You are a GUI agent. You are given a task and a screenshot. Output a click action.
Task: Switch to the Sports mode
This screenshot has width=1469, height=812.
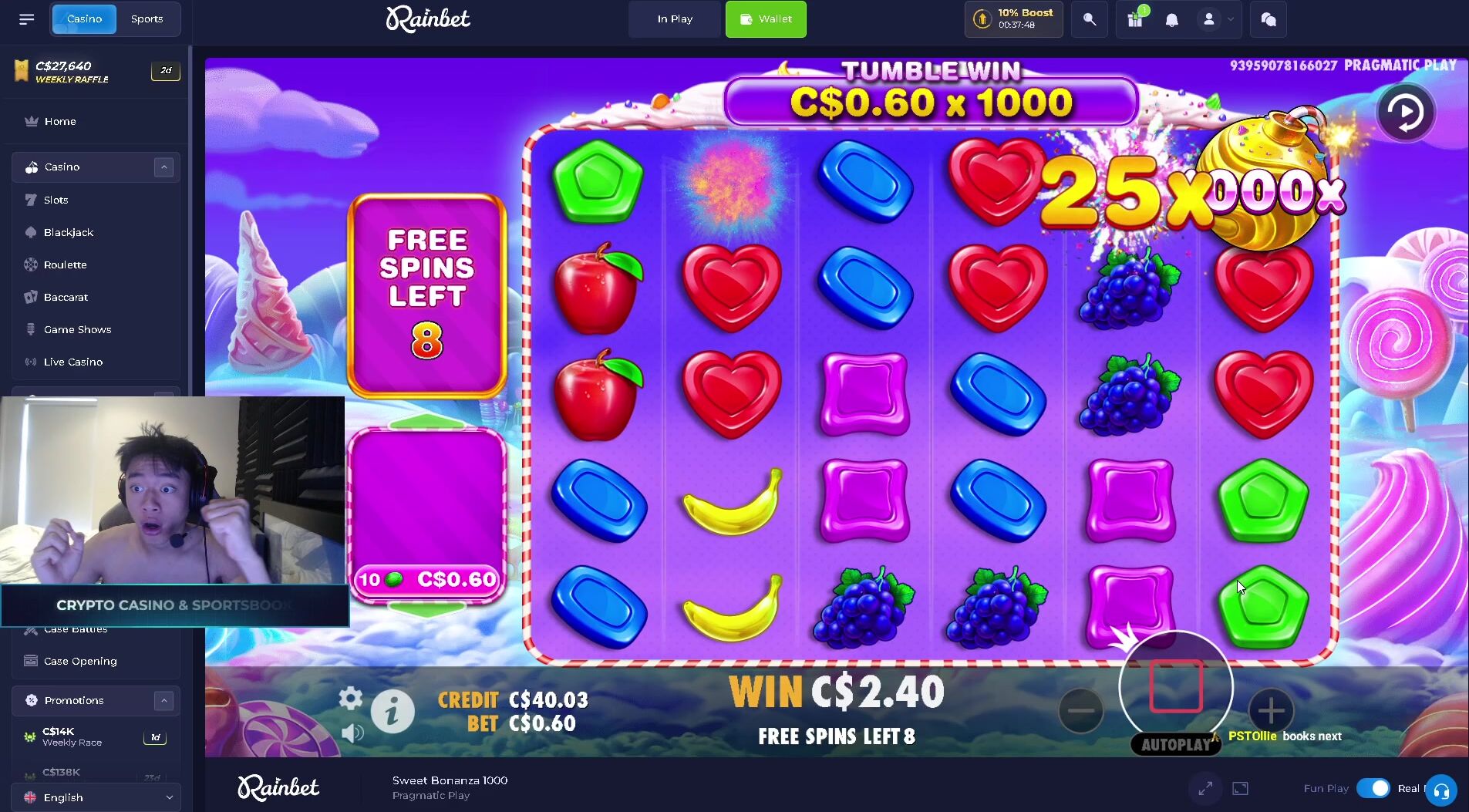(147, 19)
